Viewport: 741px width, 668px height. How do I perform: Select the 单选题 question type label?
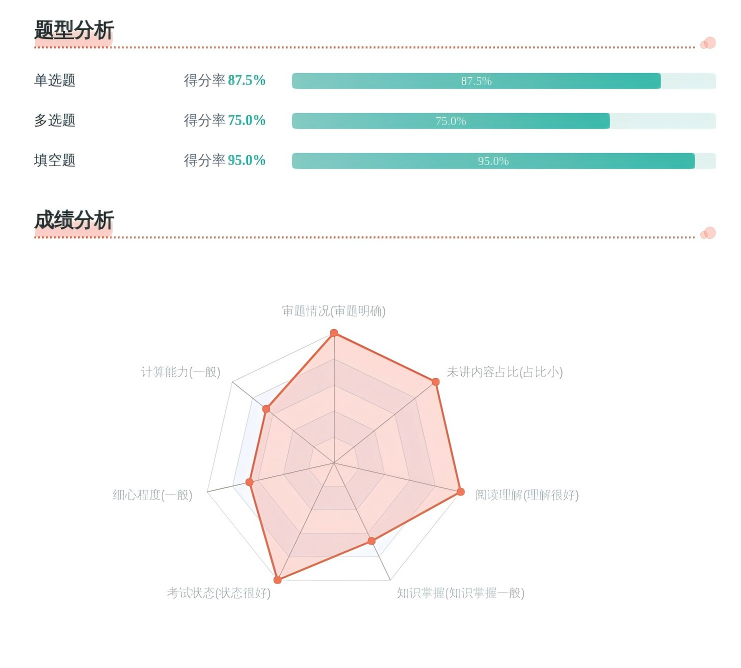(x=55, y=81)
